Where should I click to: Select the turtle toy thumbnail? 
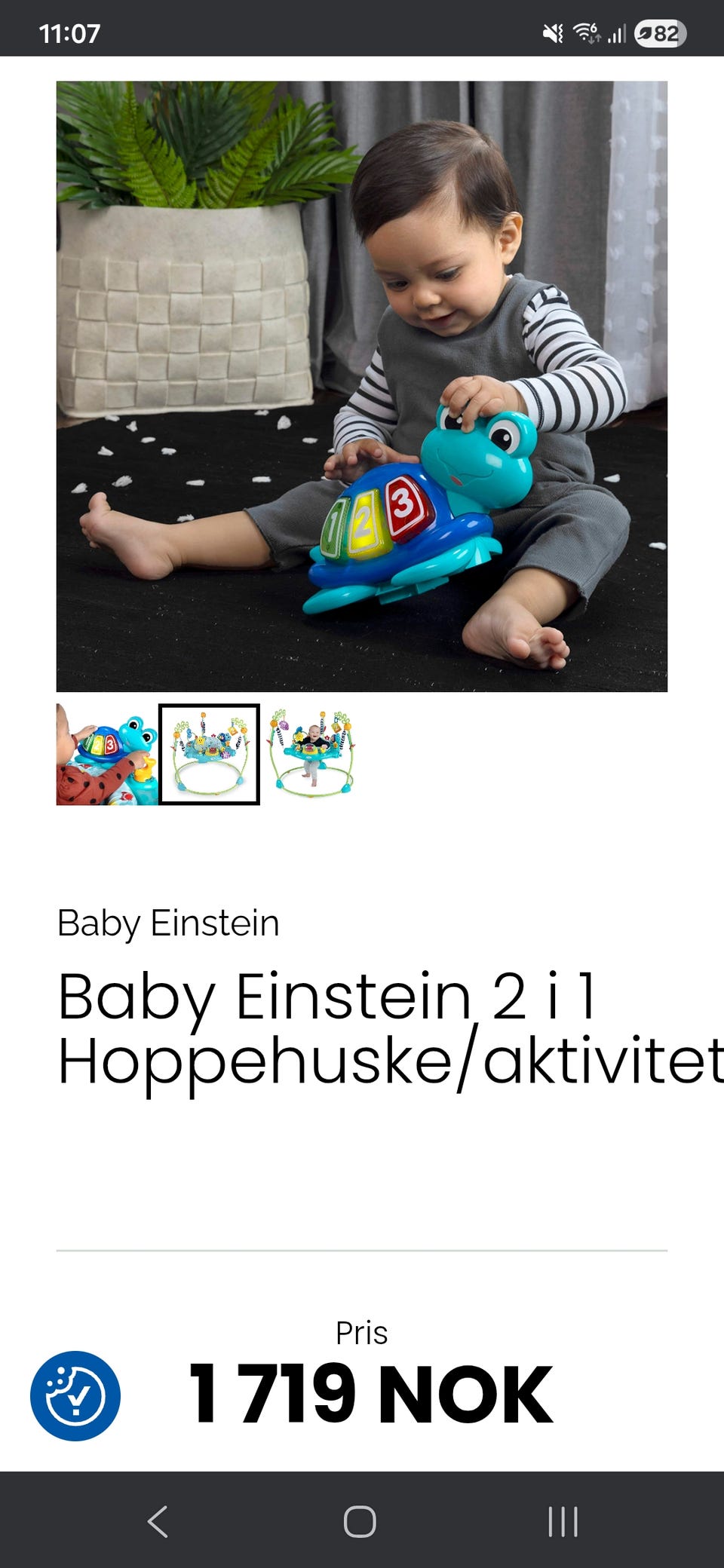107,755
